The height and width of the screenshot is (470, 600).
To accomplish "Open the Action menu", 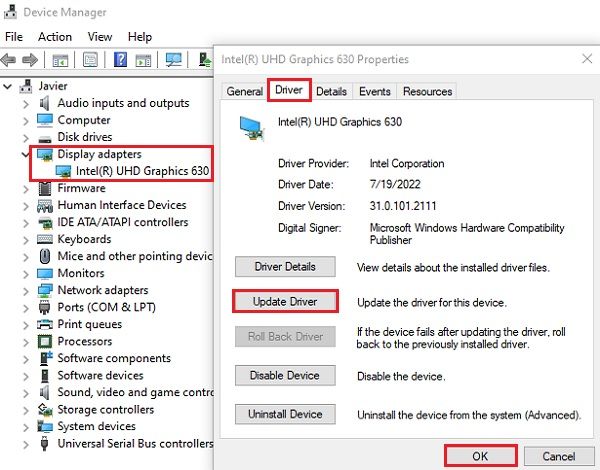I will [x=55, y=37].
